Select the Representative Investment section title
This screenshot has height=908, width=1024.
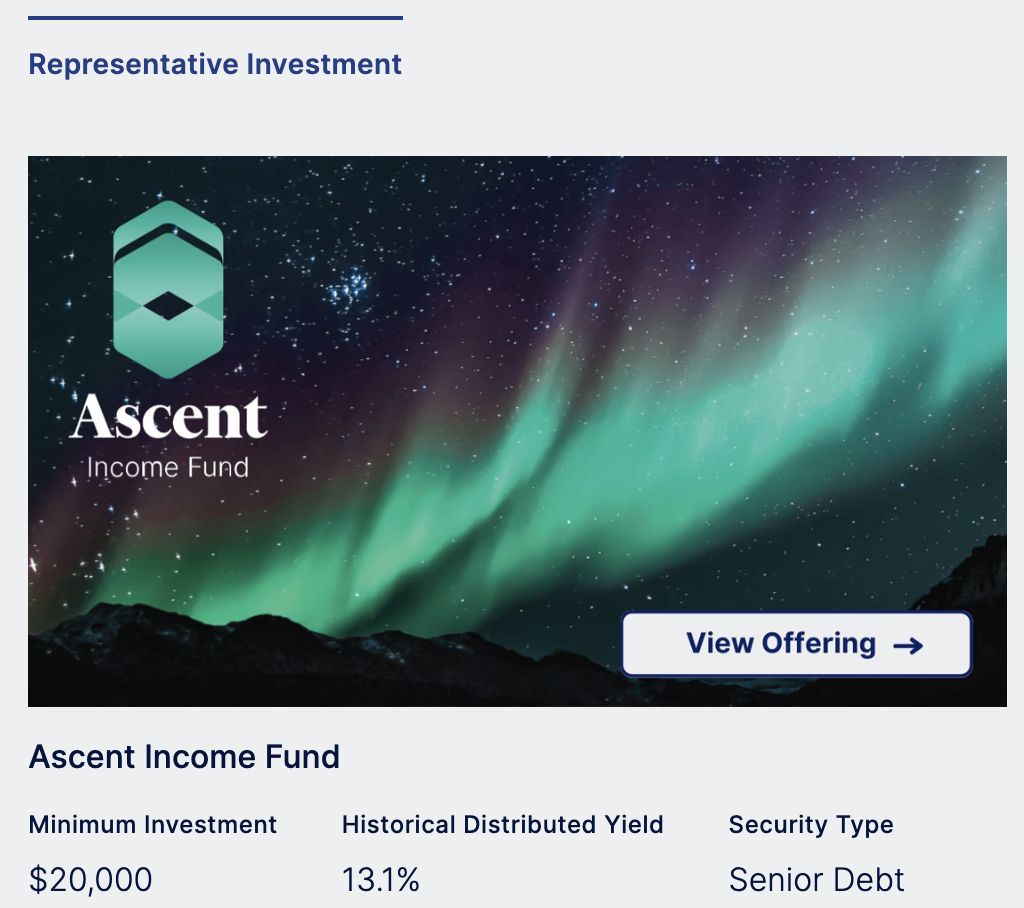[214, 64]
